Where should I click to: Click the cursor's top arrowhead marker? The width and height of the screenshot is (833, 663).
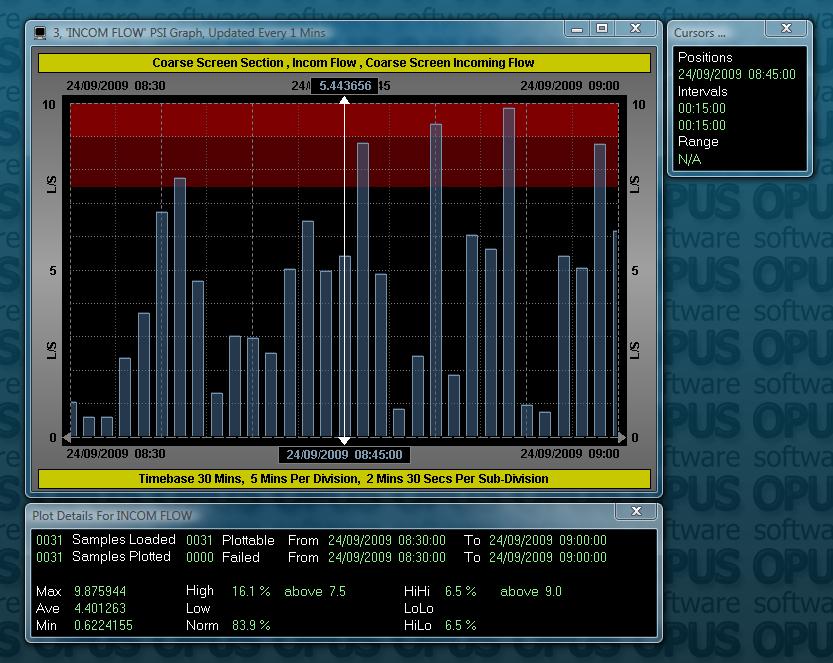[x=344, y=100]
